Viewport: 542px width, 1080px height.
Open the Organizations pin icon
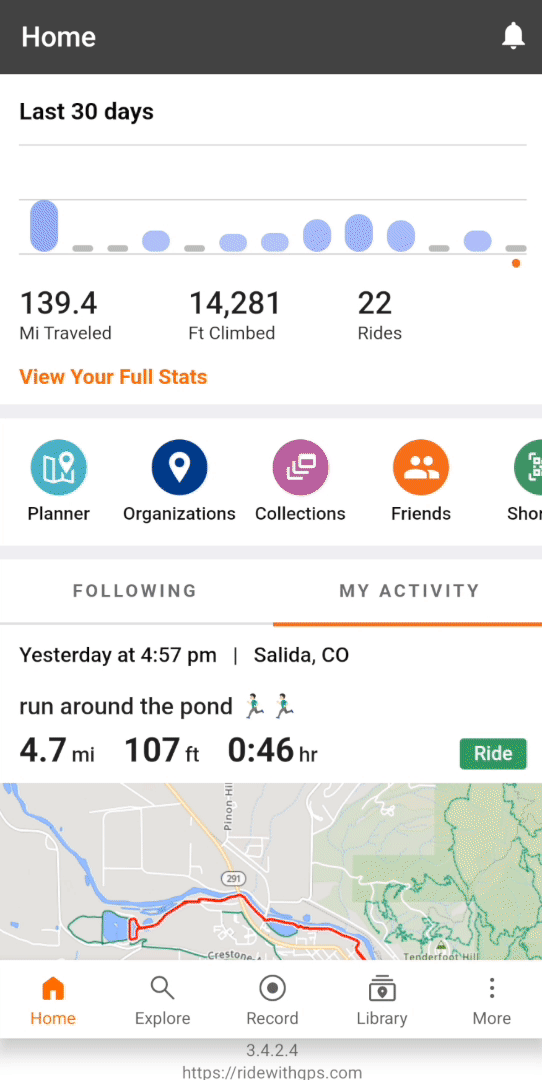click(x=179, y=468)
